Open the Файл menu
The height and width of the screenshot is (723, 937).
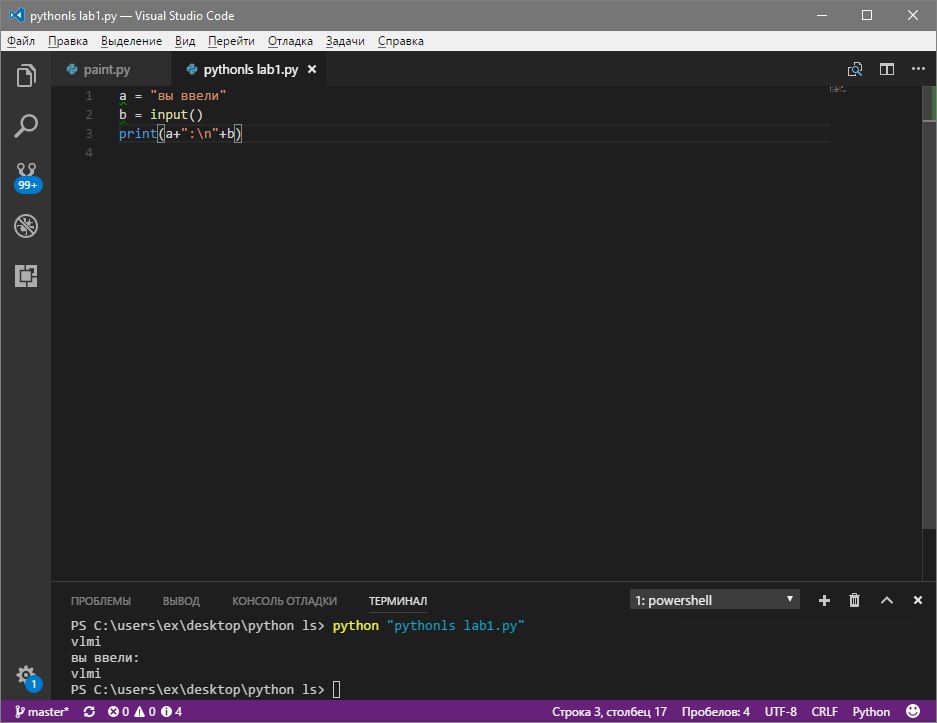tap(20, 41)
